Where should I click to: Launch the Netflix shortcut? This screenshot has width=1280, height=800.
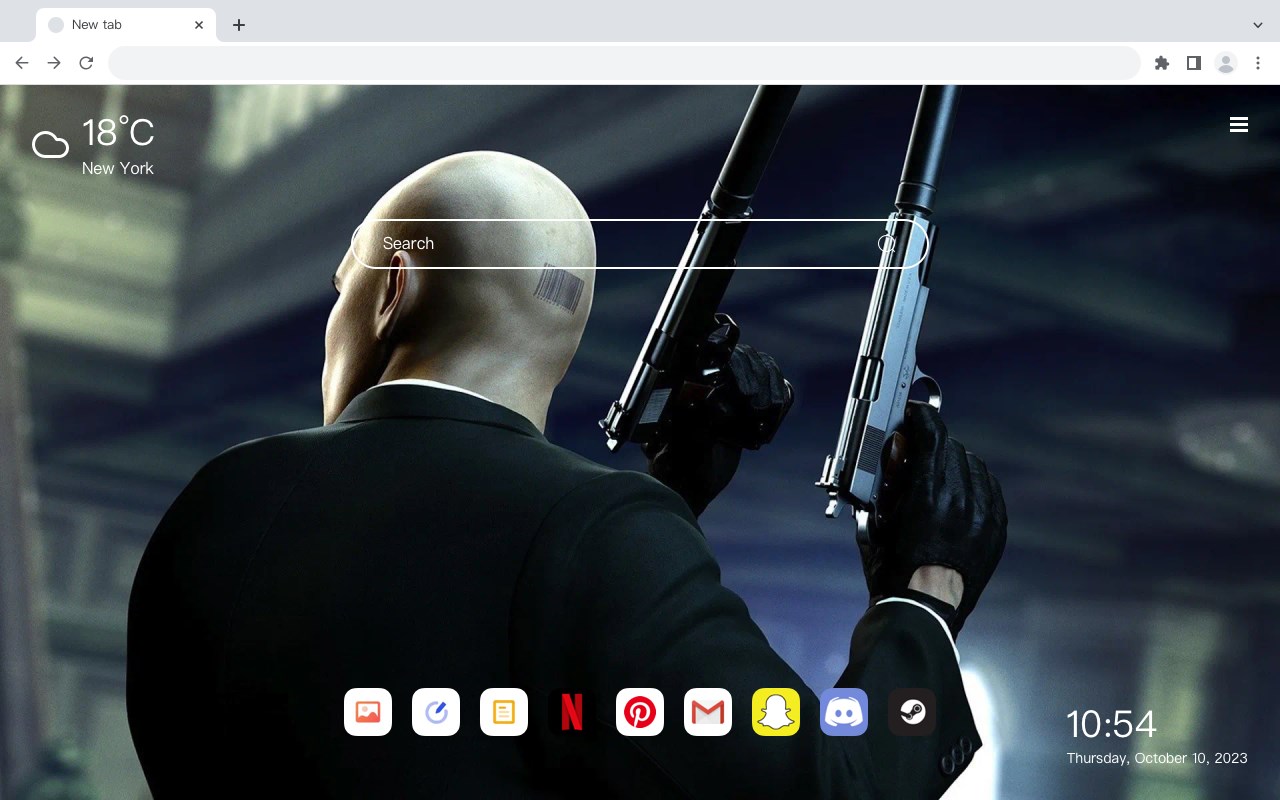point(572,712)
